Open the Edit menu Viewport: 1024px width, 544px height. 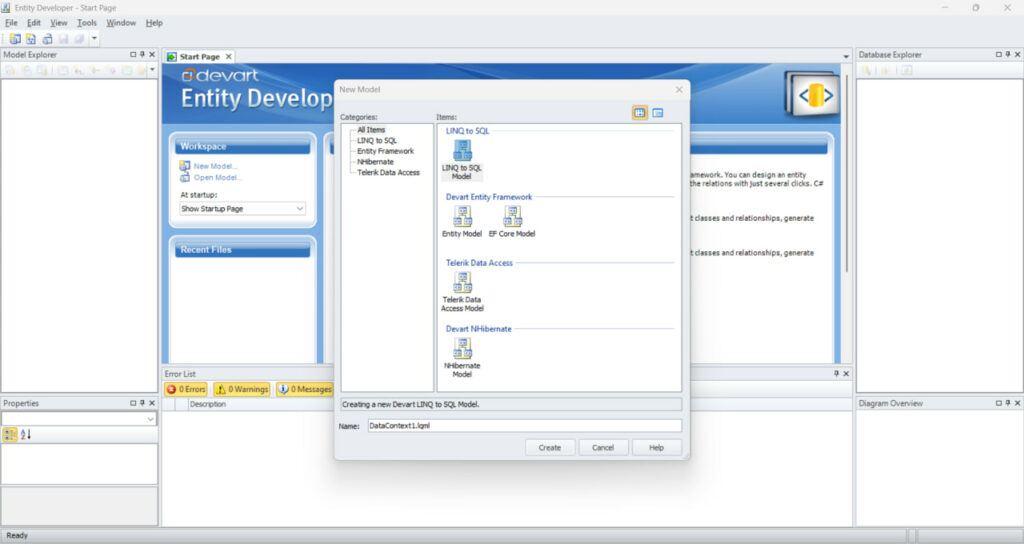[34, 23]
